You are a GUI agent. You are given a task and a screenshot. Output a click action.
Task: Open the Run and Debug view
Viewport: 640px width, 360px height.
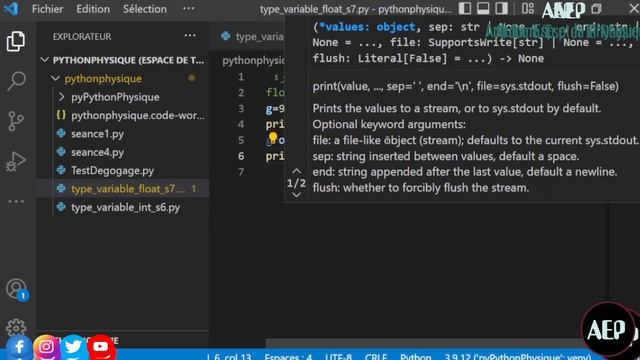[x=16, y=161]
